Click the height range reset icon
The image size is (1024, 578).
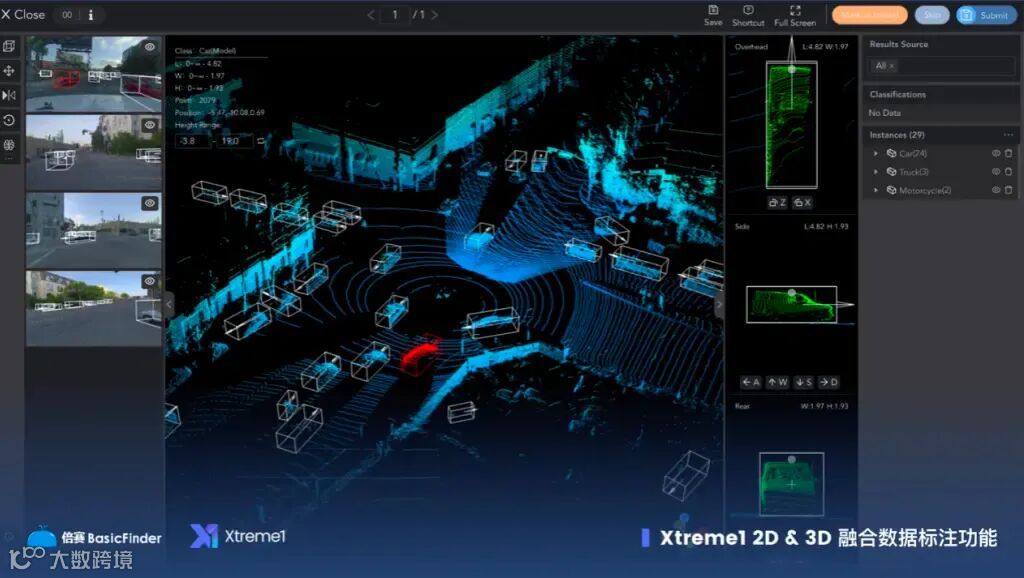pos(261,140)
